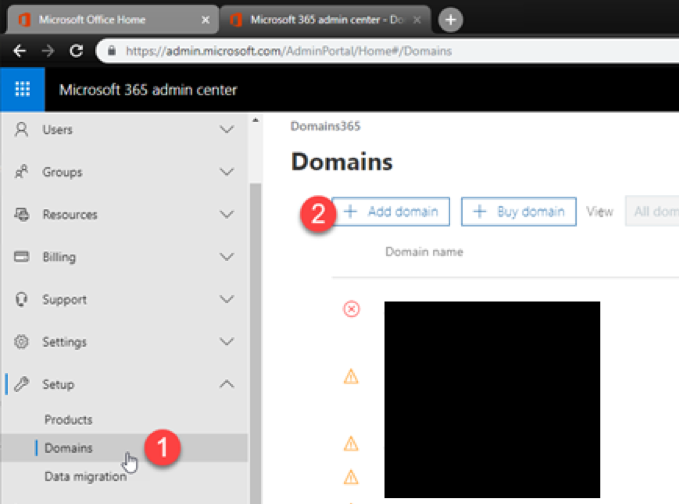Click the Groups people icon
679x504 pixels.
[x=21, y=172]
